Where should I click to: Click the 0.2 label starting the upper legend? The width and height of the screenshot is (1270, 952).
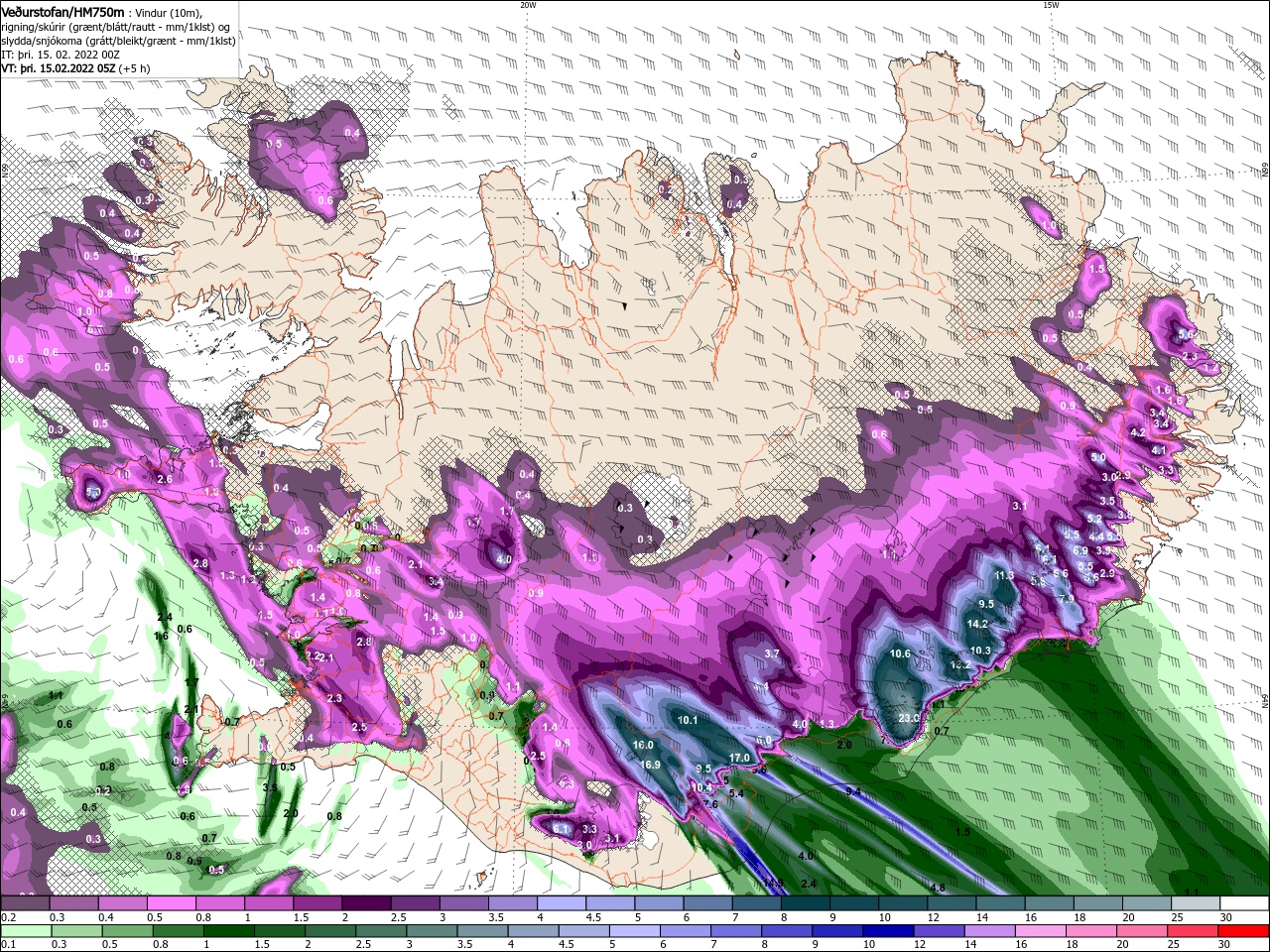click(9, 917)
